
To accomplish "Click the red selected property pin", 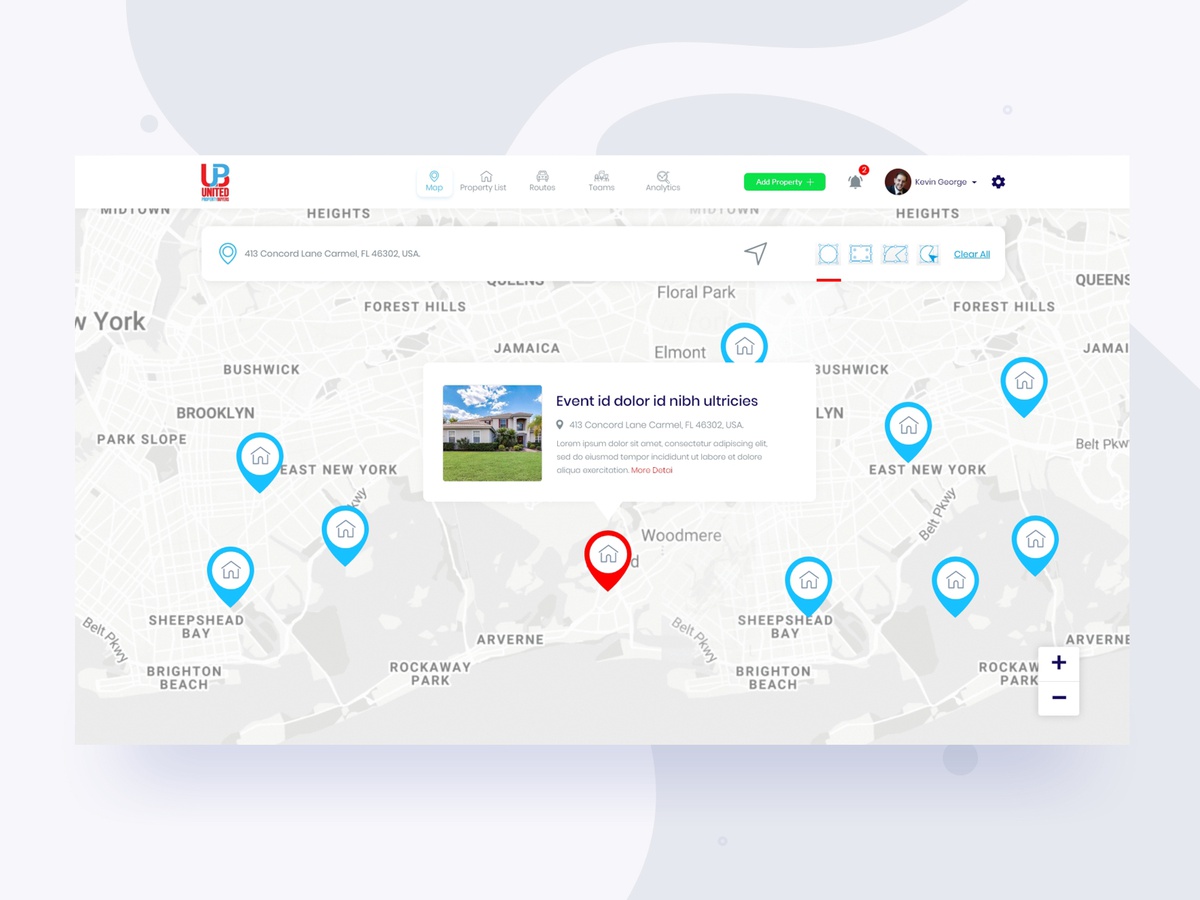I will [608, 556].
